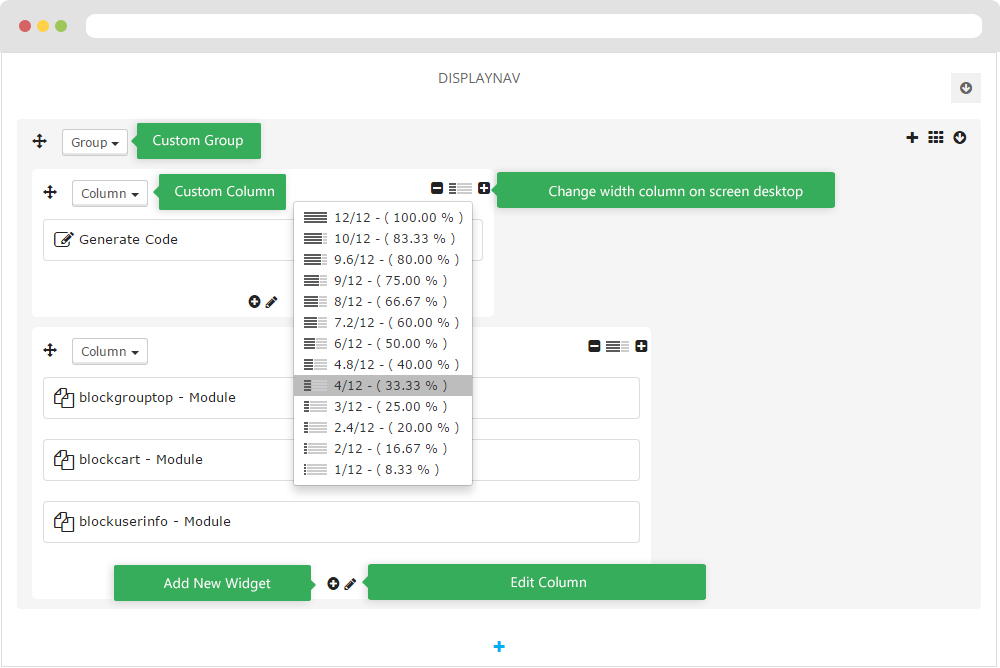
Task: Open the width list icon of the second column
Action: click(x=617, y=346)
